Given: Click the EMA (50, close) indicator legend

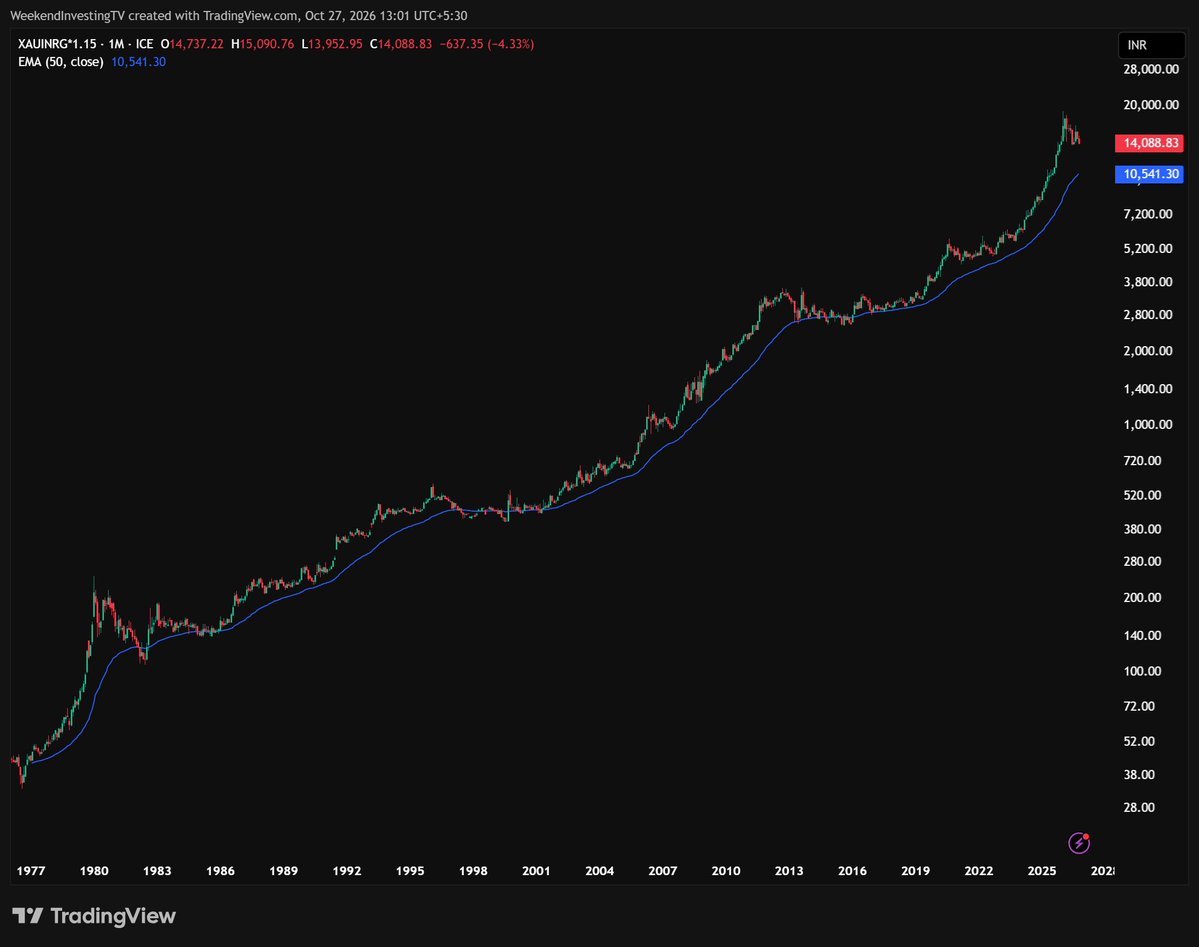Looking at the screenshot, I should coord(60,62).
